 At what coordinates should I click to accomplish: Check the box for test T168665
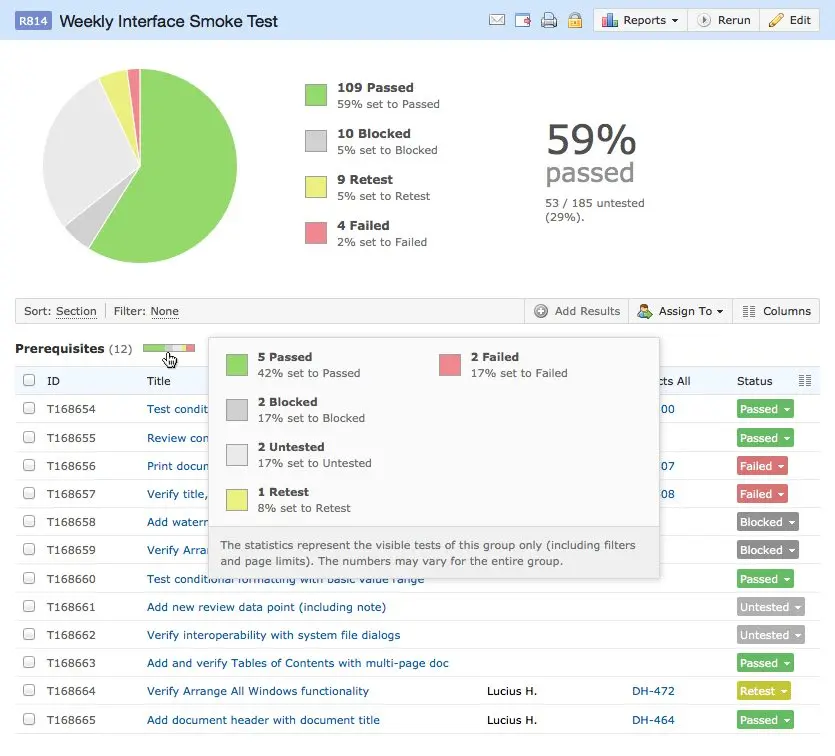29,719
